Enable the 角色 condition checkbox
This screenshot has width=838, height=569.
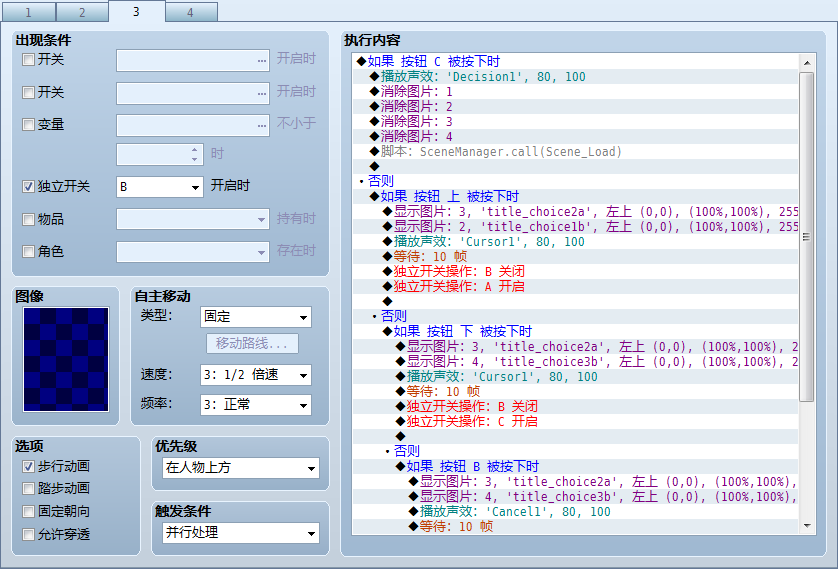tap(28, 251)
